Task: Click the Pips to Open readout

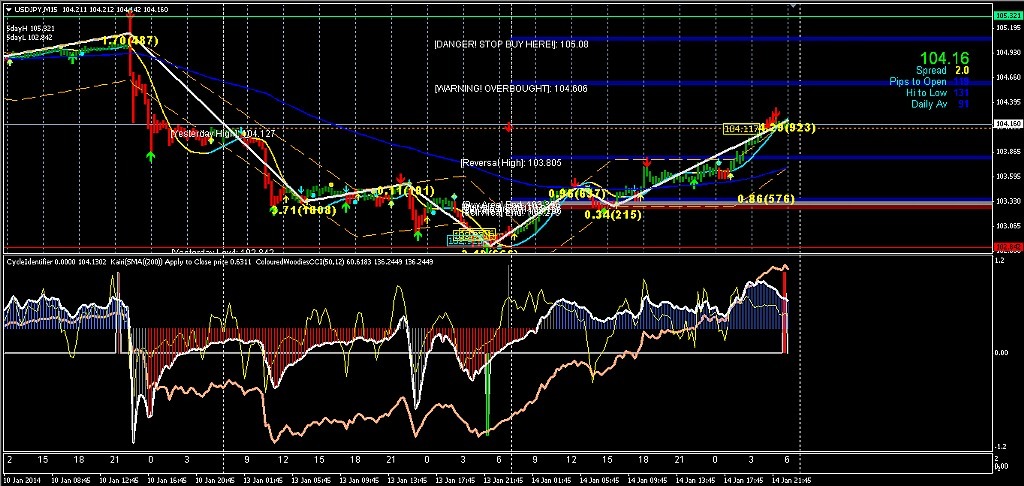Action: pos(929,82)
